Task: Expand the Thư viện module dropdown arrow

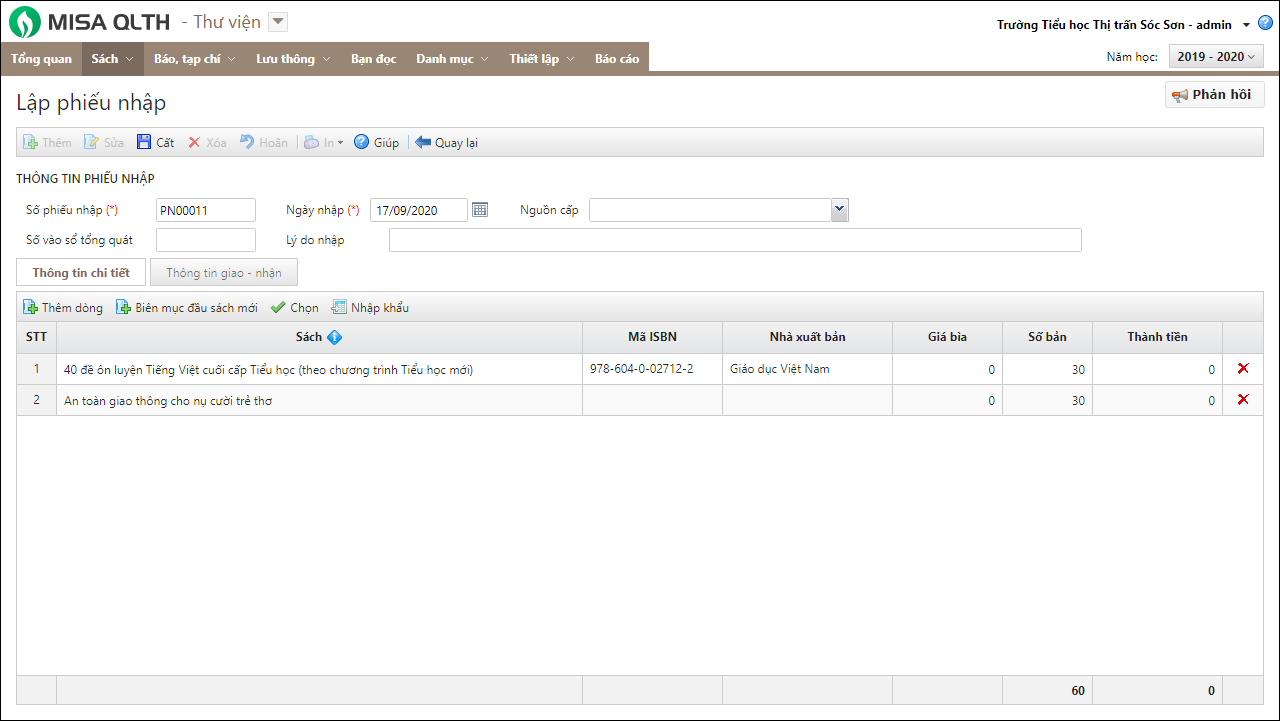Action: coord(278,22)
